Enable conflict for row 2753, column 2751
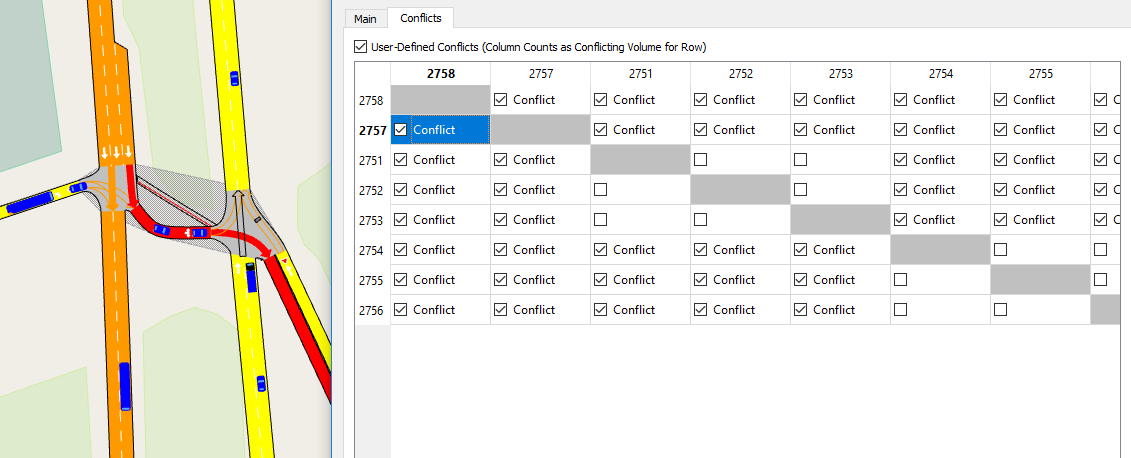1131x458 pixels. [x=601, y=220]
